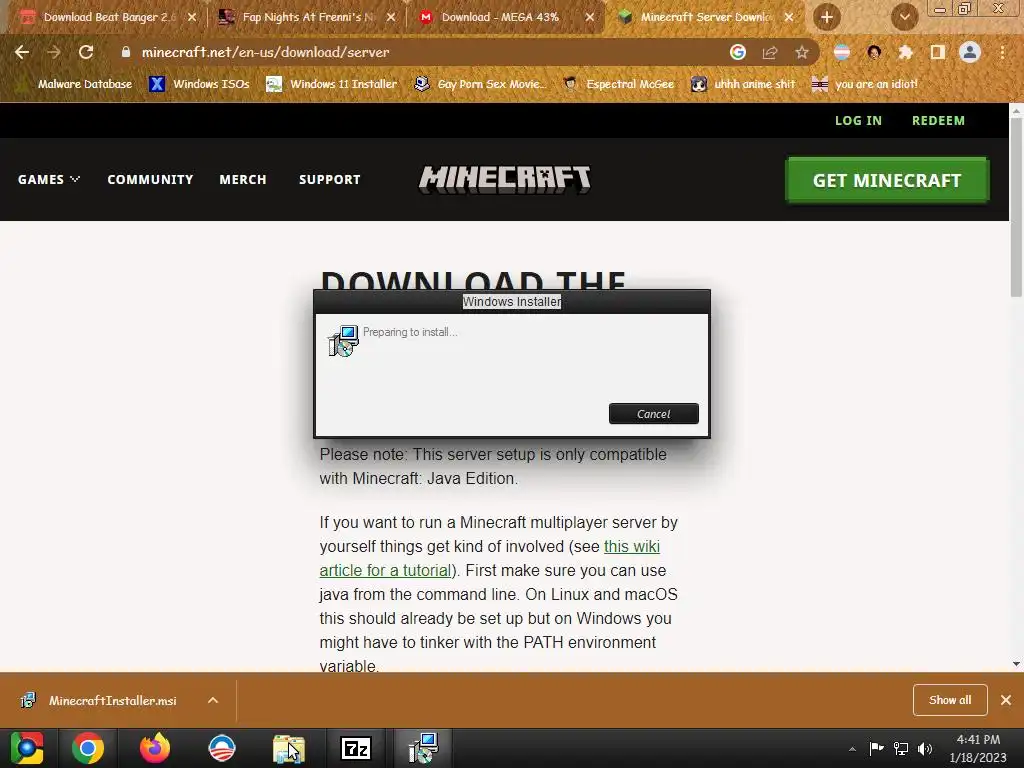
Task: Select Windows Installer taskbar icon
Action: (x=423, y=748)
